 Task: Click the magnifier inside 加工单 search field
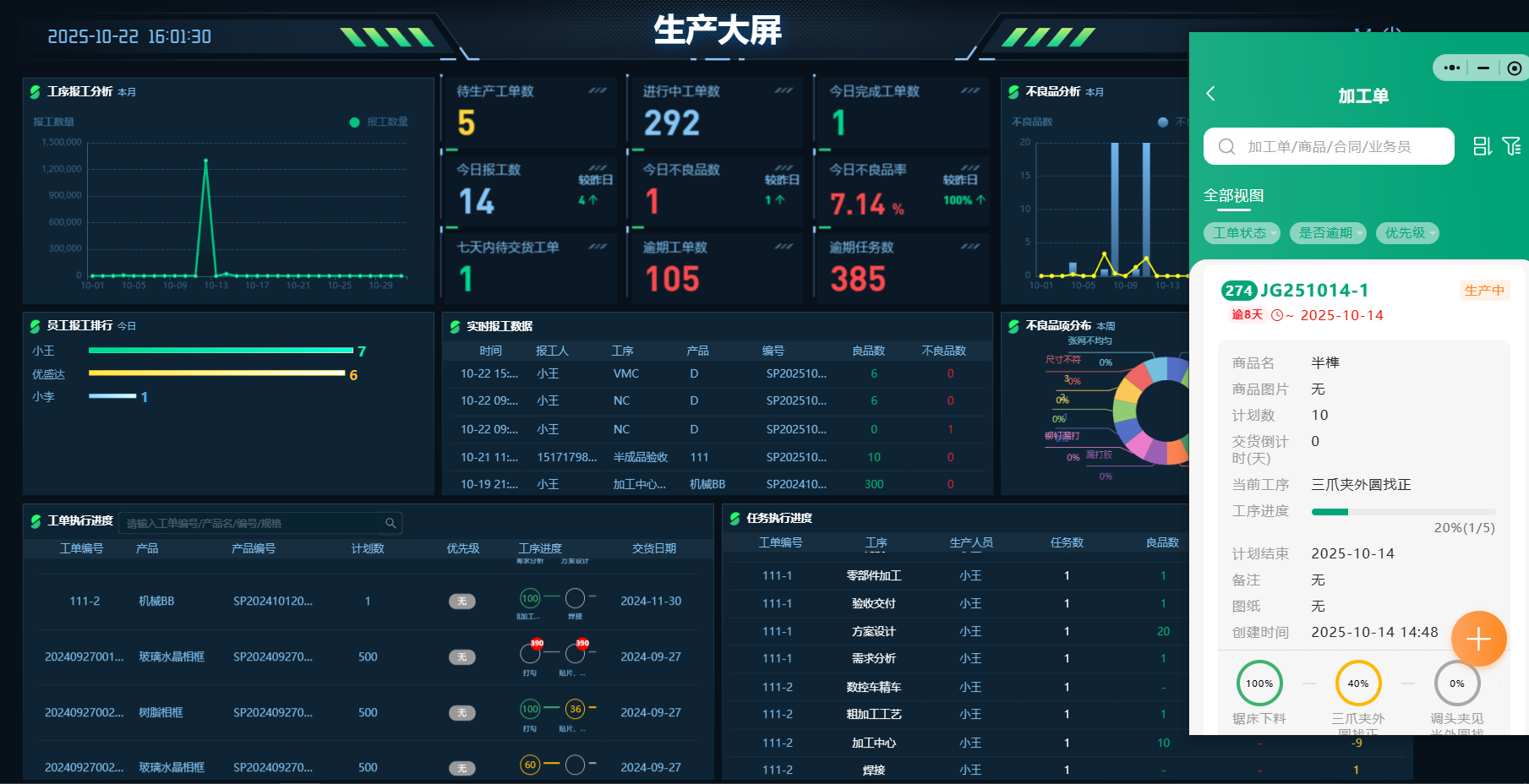coord(1226,146)
